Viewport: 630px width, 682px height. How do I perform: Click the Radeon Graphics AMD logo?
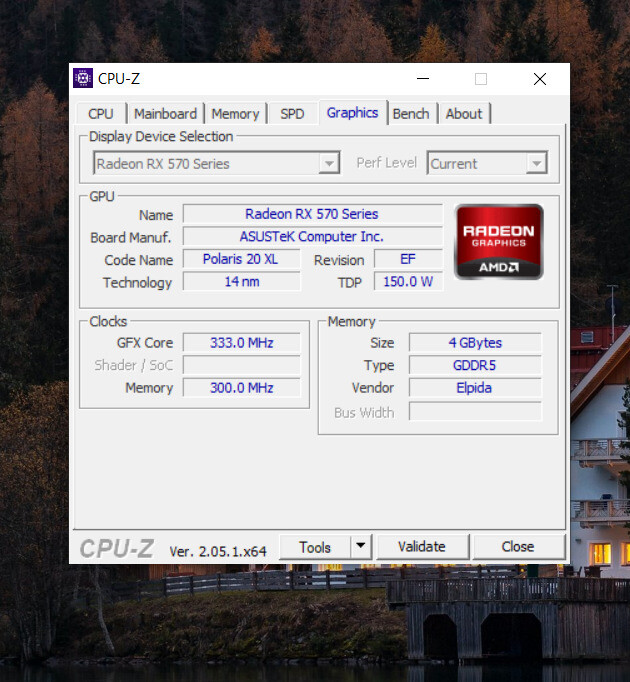click(499, 241)
